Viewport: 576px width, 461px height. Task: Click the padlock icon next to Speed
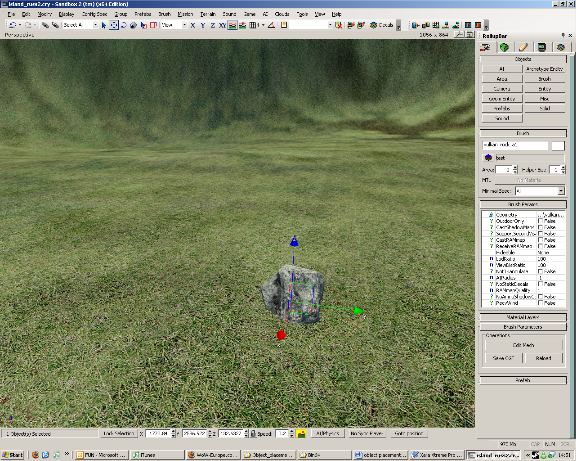[x=253, y=434]
